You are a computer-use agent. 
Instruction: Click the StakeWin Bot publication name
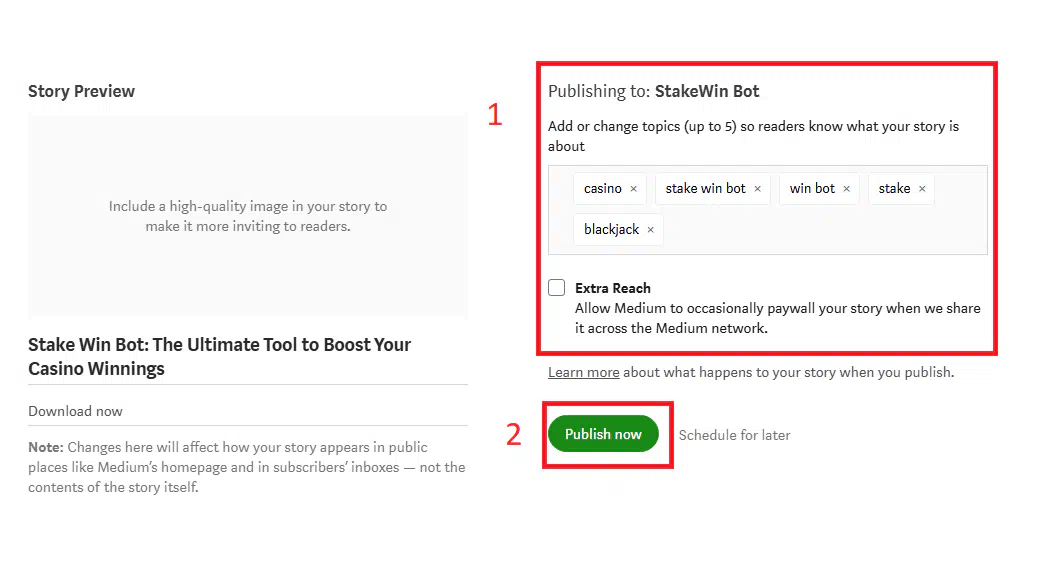click(707, 91)
